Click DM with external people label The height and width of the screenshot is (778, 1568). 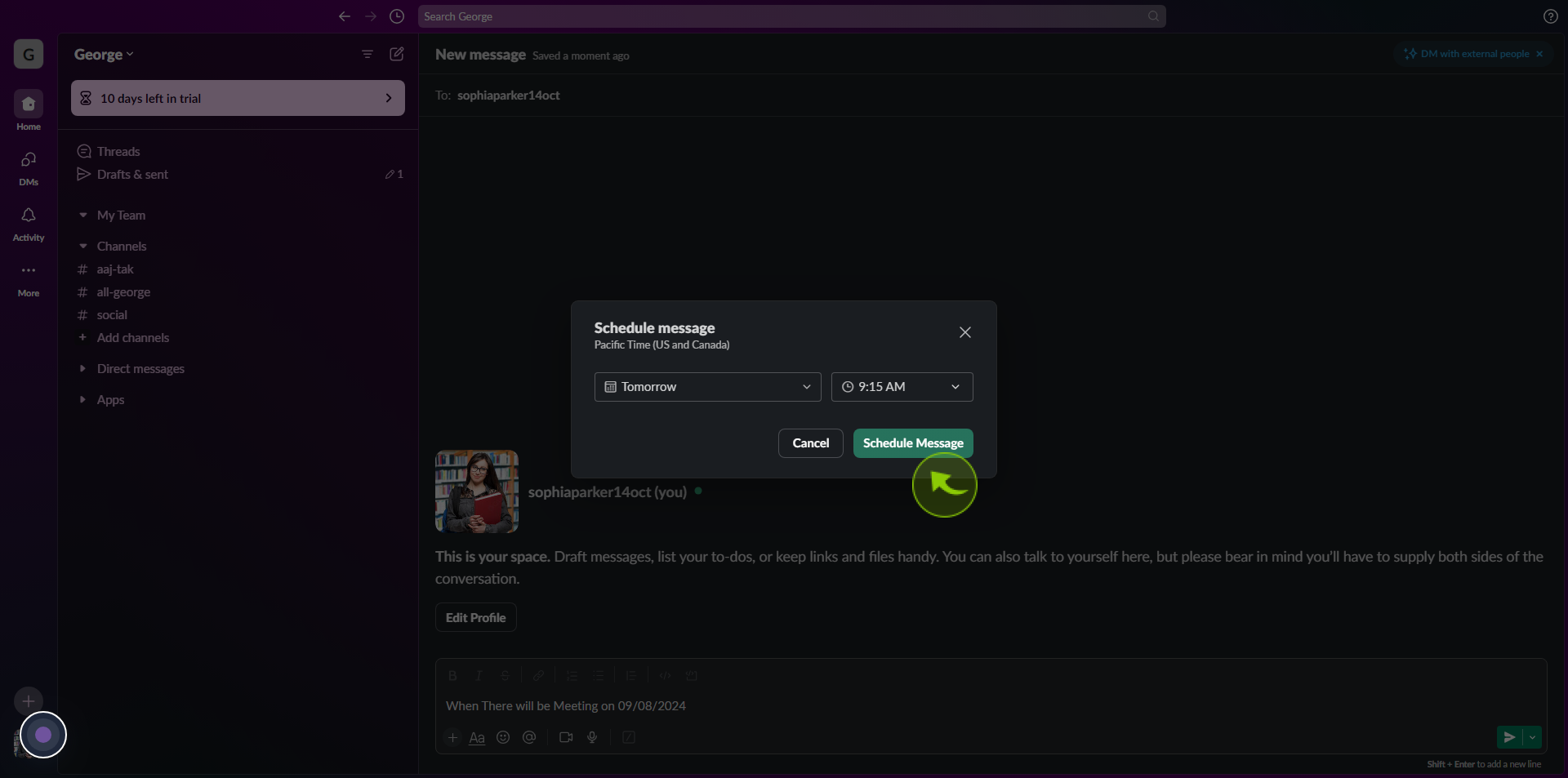(x=1474, y=54)
